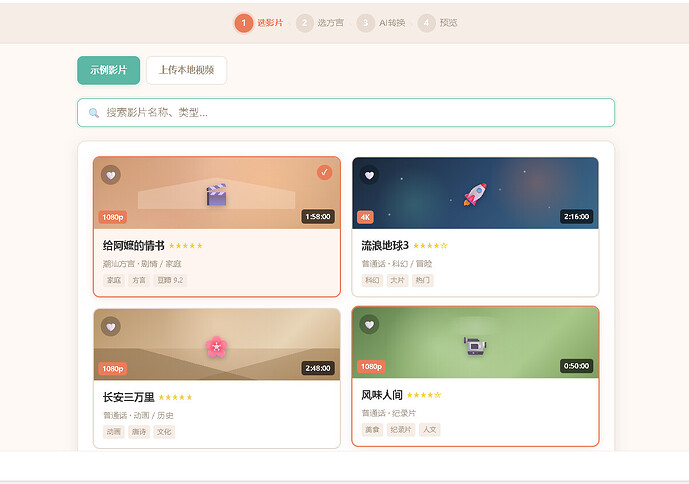
Task: Click the 大片 tag
Action: pos(397,280)
